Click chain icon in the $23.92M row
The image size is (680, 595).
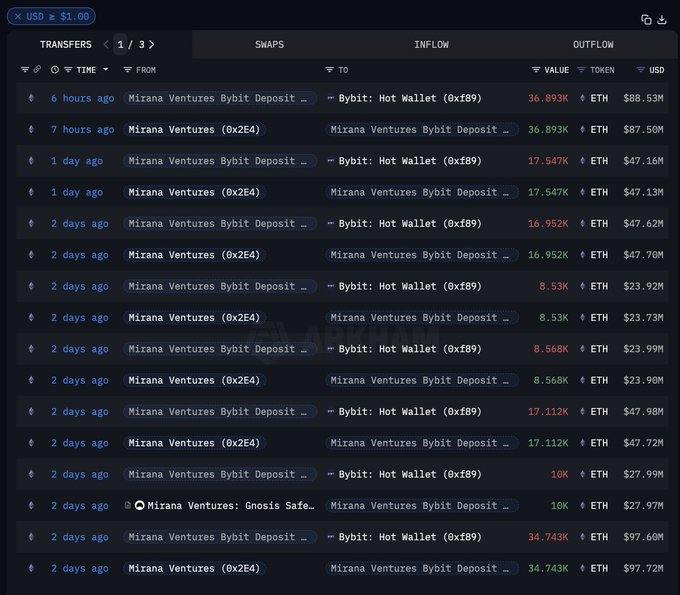31,286
